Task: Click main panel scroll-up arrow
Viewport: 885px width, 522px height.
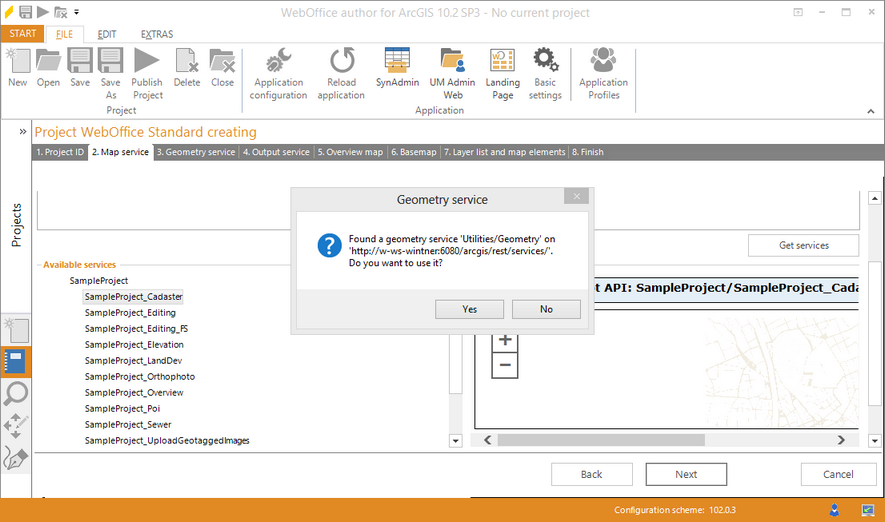Action: click(874, 198)
